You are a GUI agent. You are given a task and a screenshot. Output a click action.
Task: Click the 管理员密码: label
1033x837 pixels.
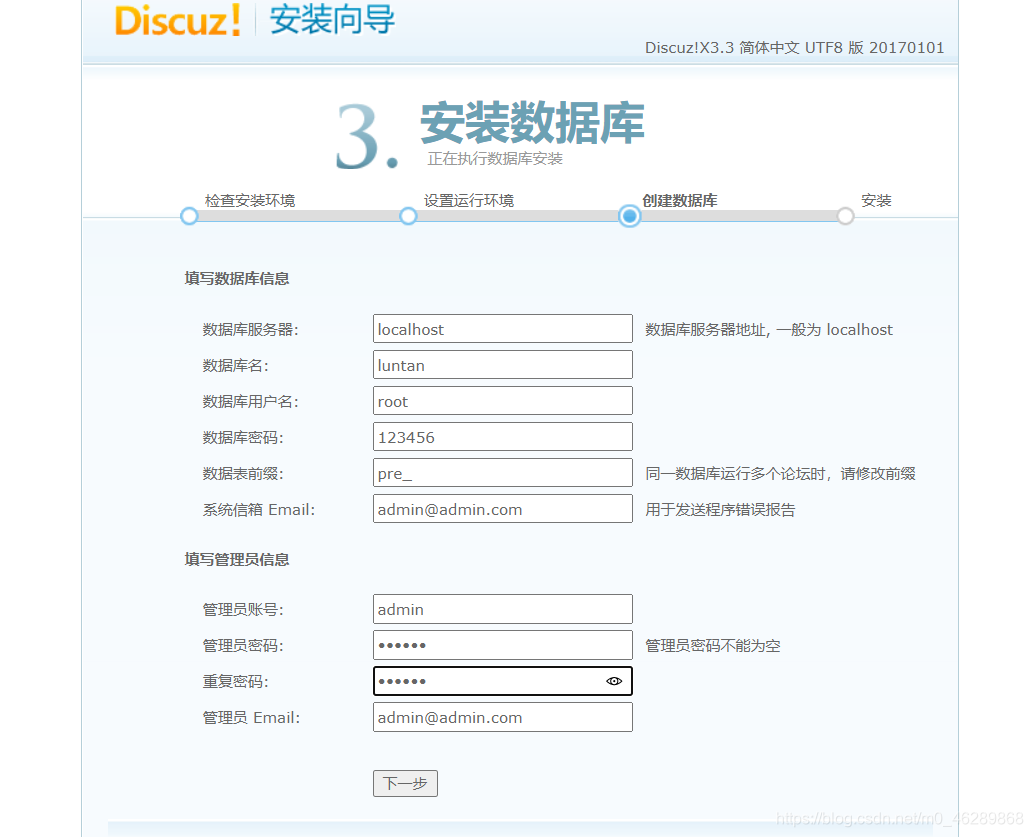[x=243, y=646]
